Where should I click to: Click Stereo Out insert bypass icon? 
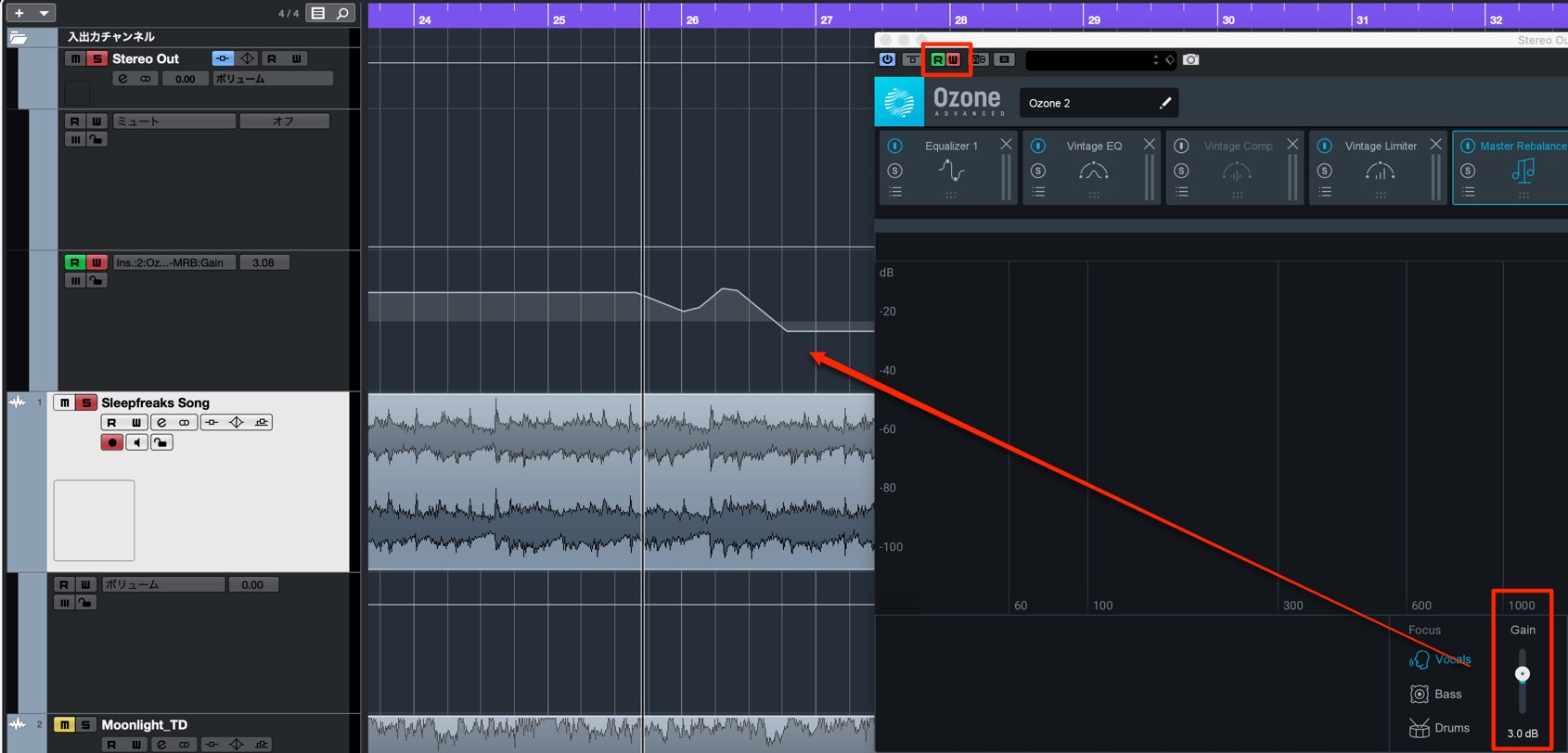point(222,58)
